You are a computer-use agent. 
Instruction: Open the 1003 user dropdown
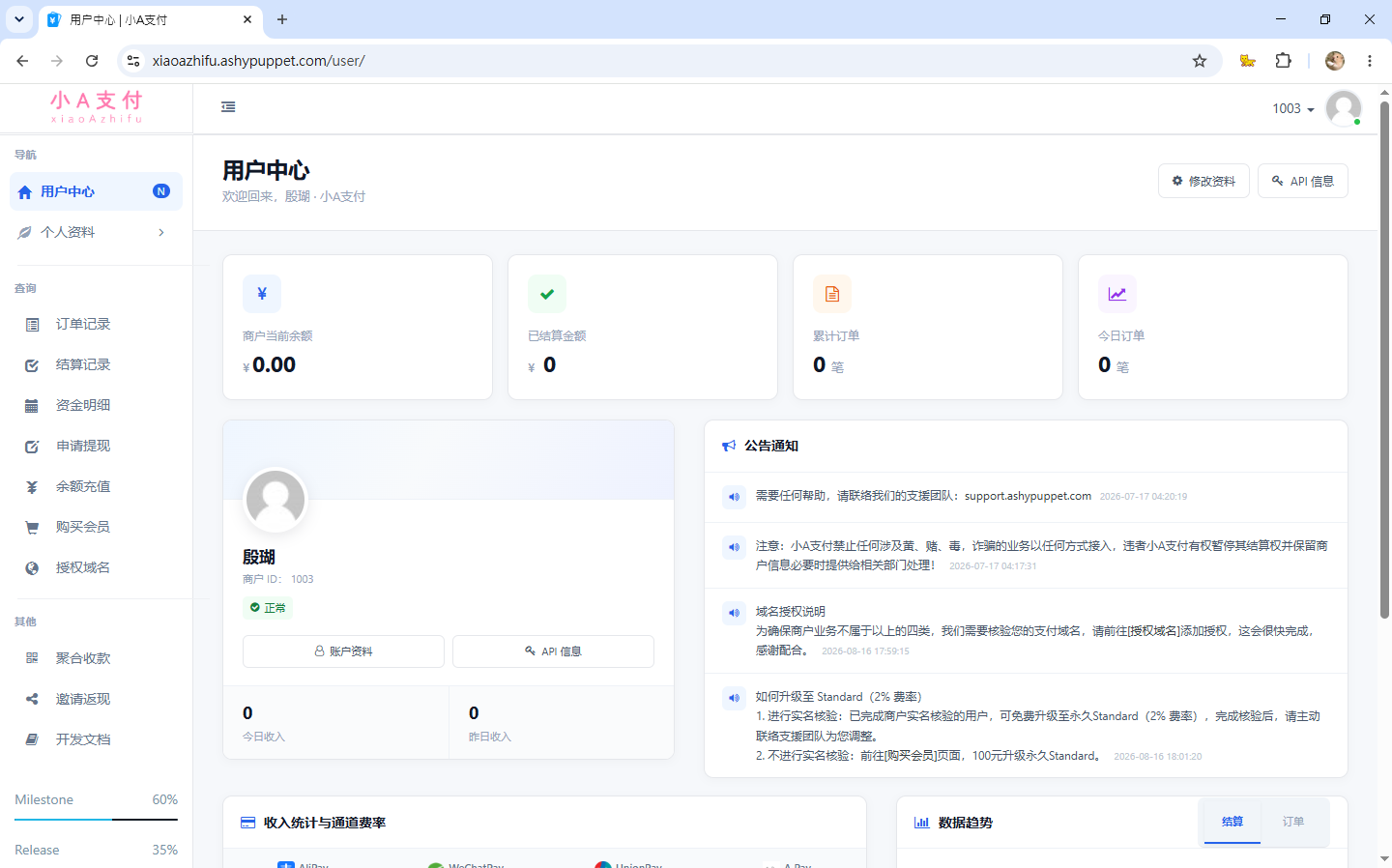pos(1293,109)
